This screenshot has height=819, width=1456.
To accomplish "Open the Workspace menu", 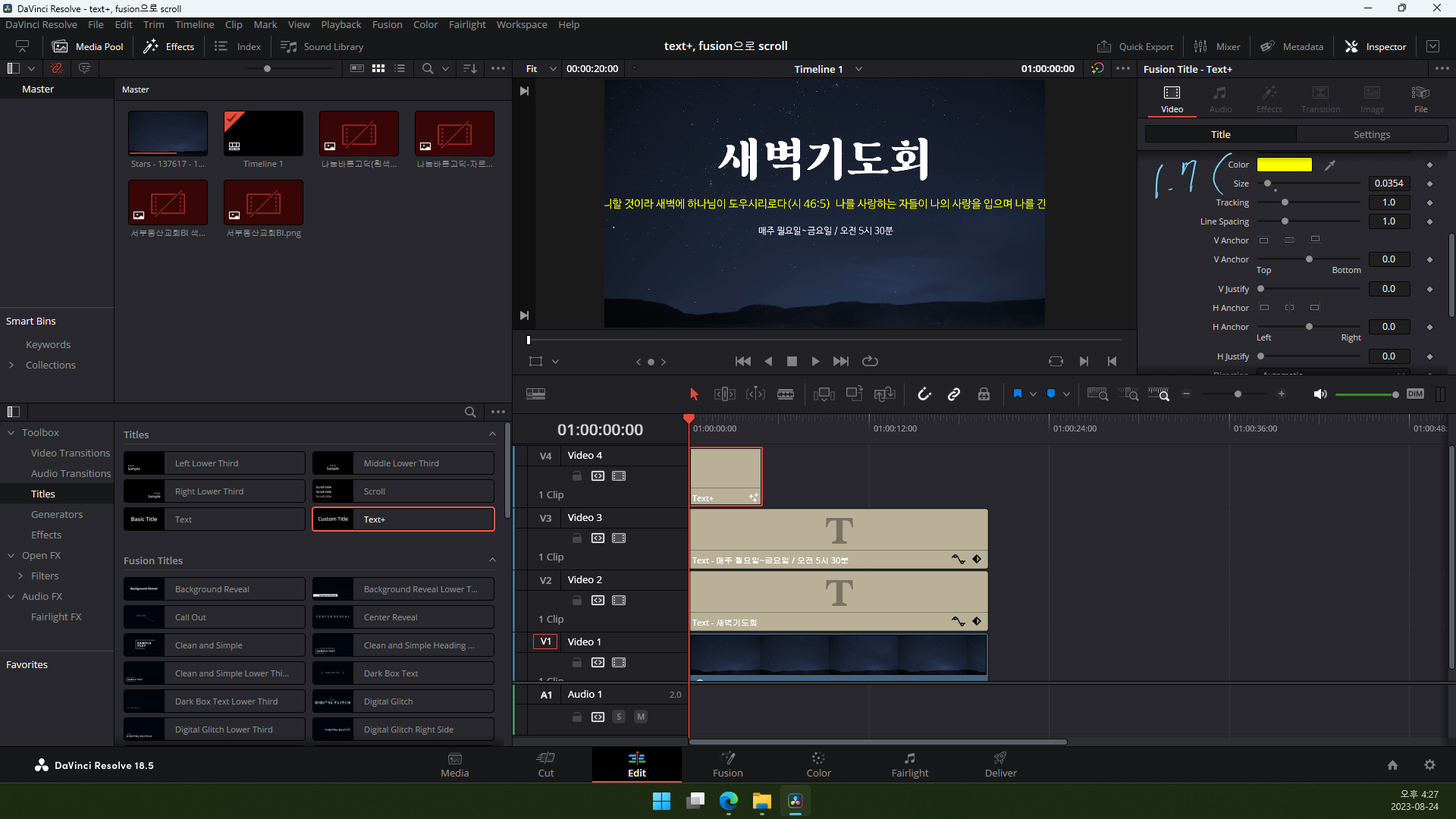I will coord(522,25).
